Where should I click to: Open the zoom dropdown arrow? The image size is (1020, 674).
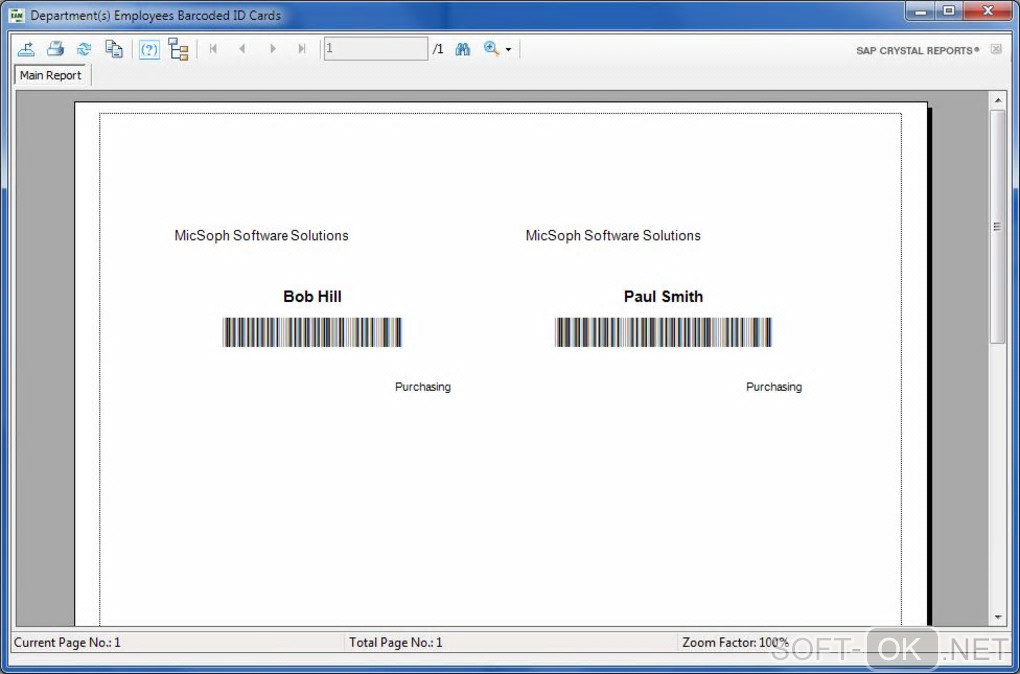tap(508, 49)
